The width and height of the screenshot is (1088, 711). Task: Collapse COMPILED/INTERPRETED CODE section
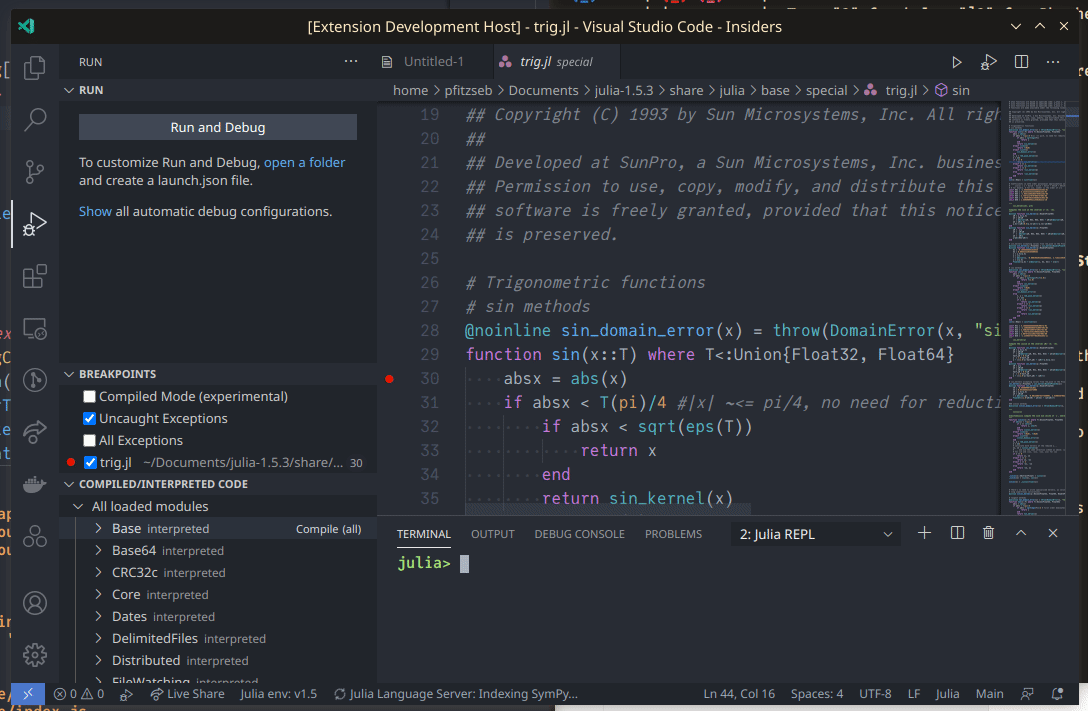coord(69,484)
